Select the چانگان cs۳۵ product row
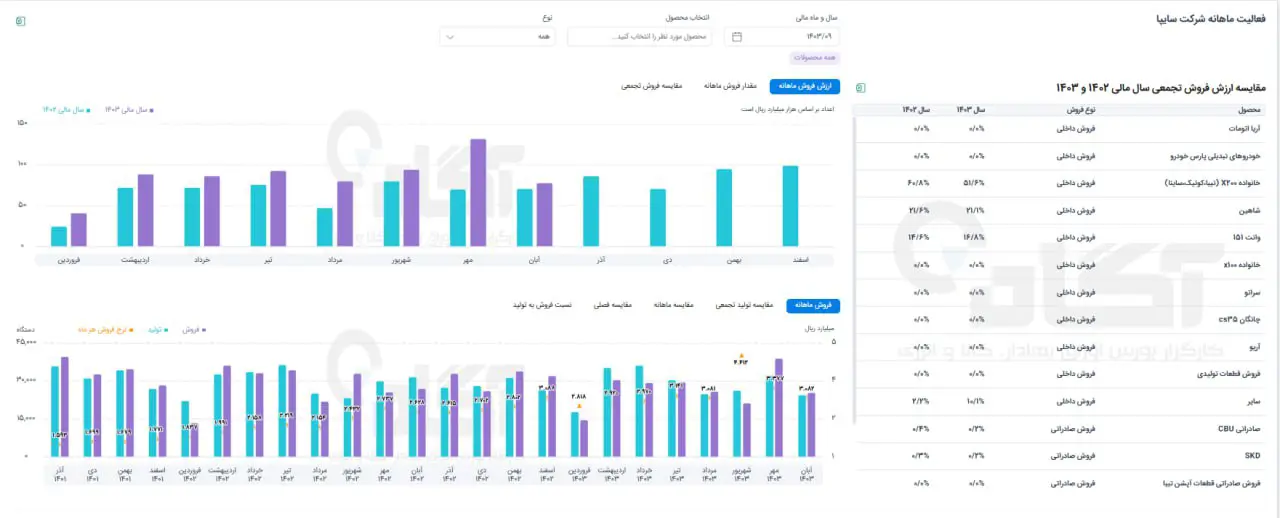The image size is (1280, 518). [x=1061, y=320]
